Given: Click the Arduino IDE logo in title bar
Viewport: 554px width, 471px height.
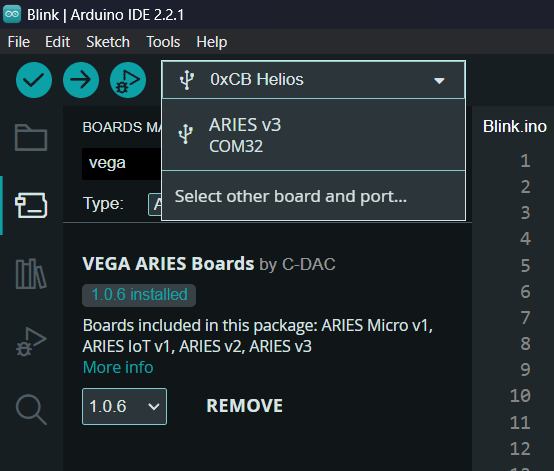Looking at the screenshot, I should 12,14.
